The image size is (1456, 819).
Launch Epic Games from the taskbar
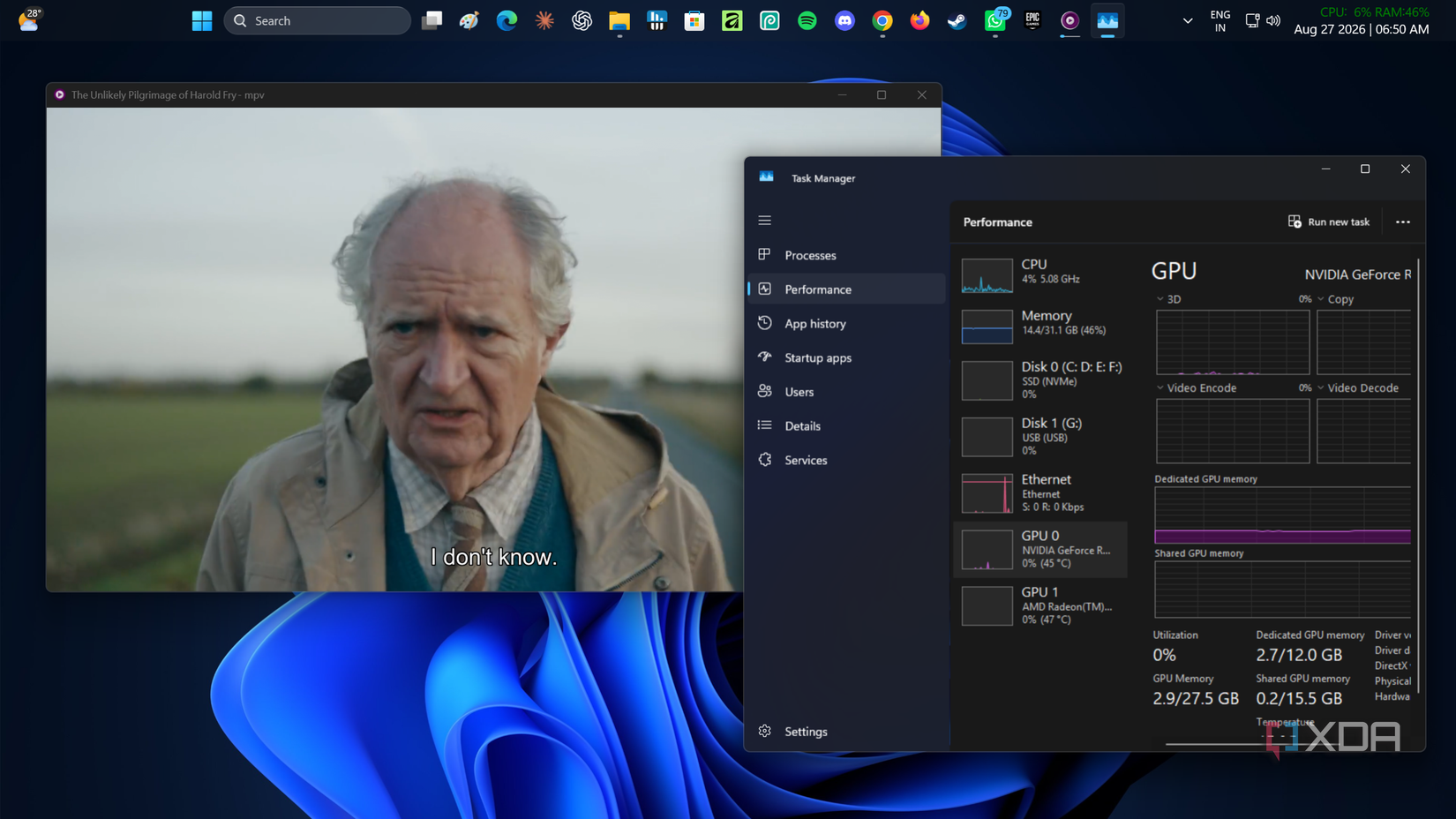[x=1032, y=20]
